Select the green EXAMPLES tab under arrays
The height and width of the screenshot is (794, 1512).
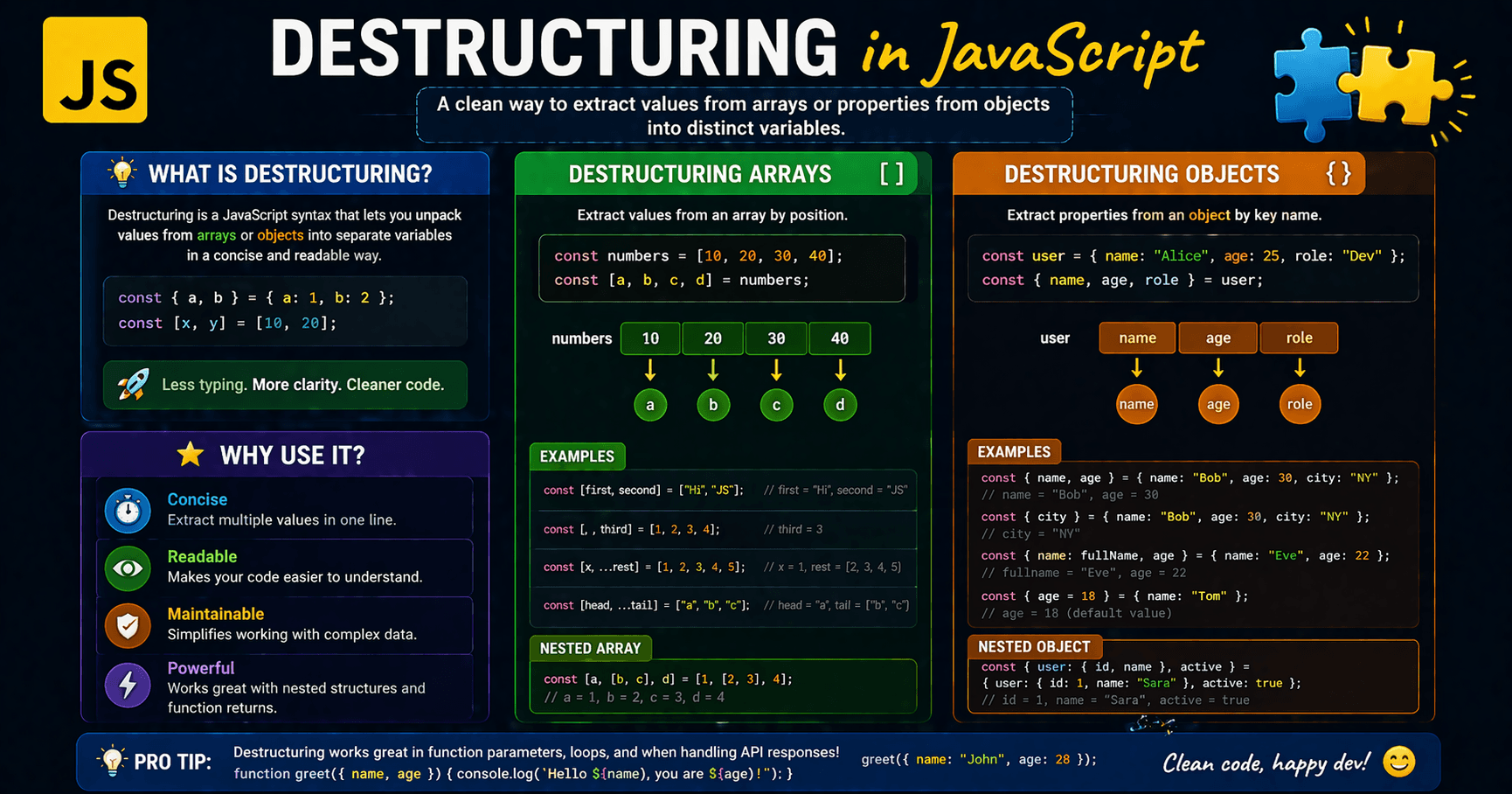(x=577, y=456)
